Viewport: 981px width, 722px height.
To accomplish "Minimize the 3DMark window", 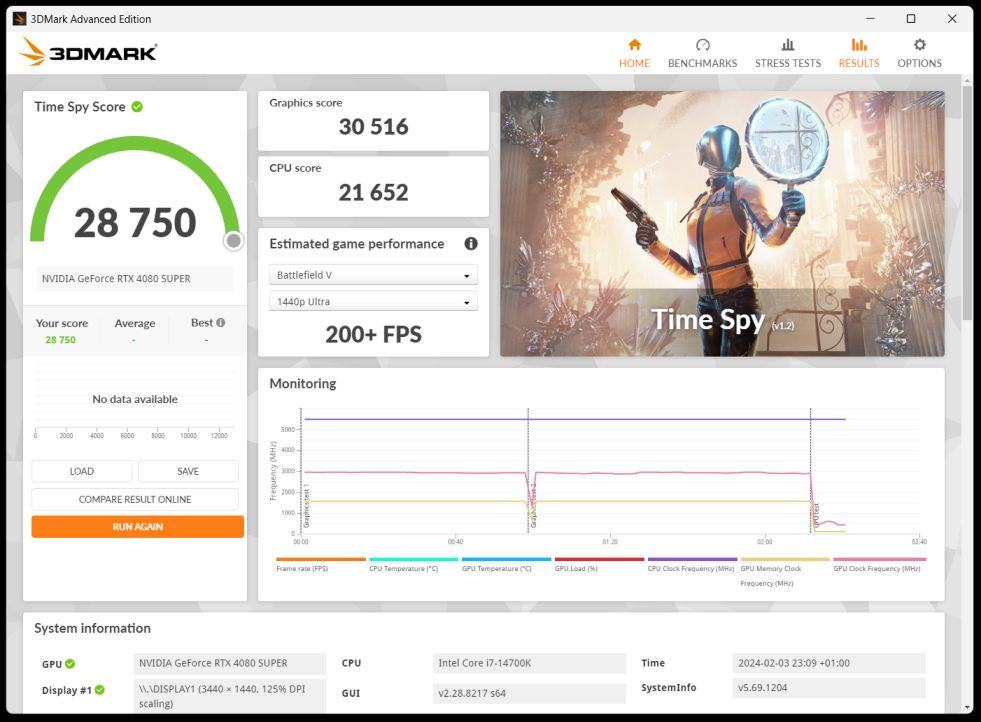I will (x=870, y=19).
